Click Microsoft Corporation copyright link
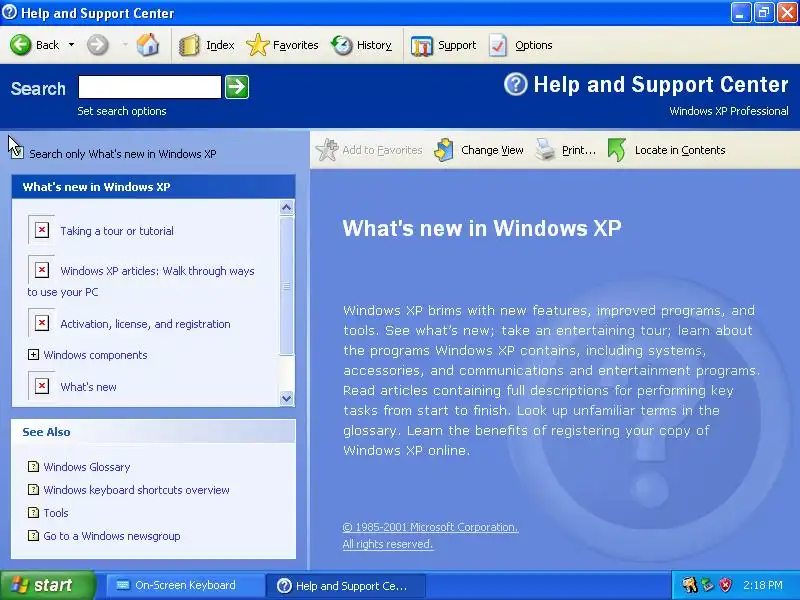Viewport: 800px width, 600px height. (431, 527)
